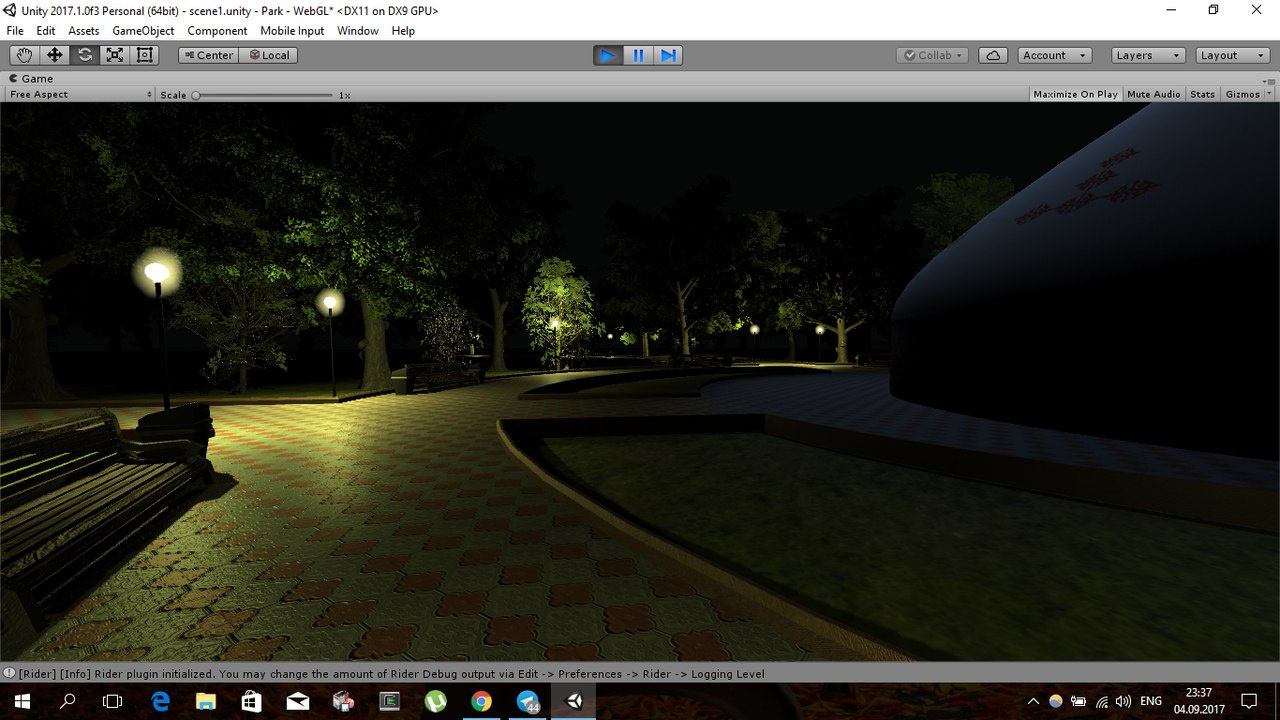
Task: Select the Game tab
Action: (31, 78)
